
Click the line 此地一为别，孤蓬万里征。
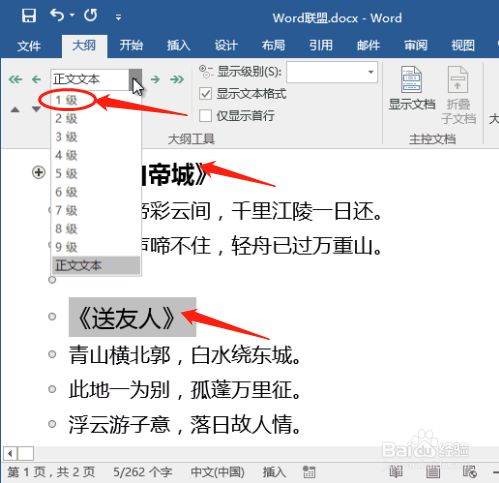pos(185,390)
